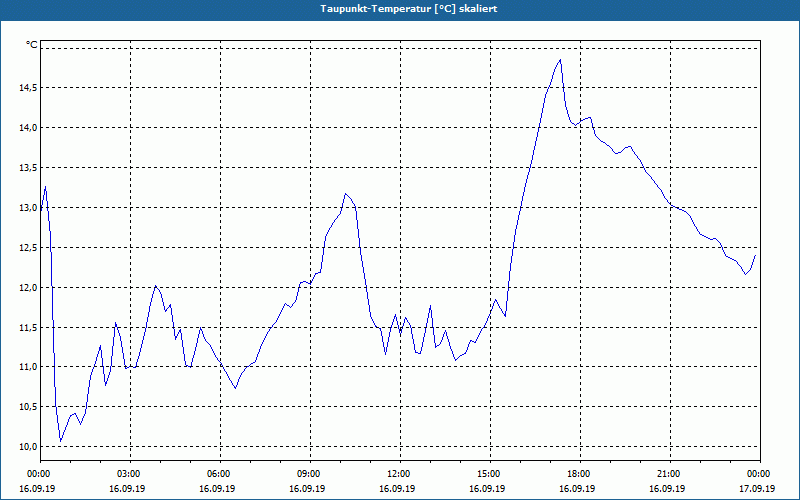Click the 11,0 y-axis label
This screenshot has height=500, width=800.
pos(29,367)
